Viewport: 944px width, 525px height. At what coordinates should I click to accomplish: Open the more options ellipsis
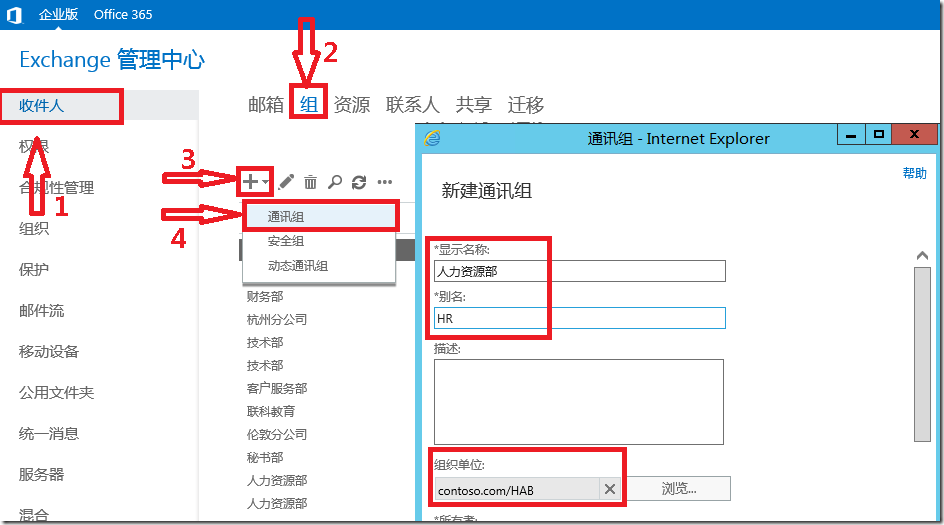point(385,182)
